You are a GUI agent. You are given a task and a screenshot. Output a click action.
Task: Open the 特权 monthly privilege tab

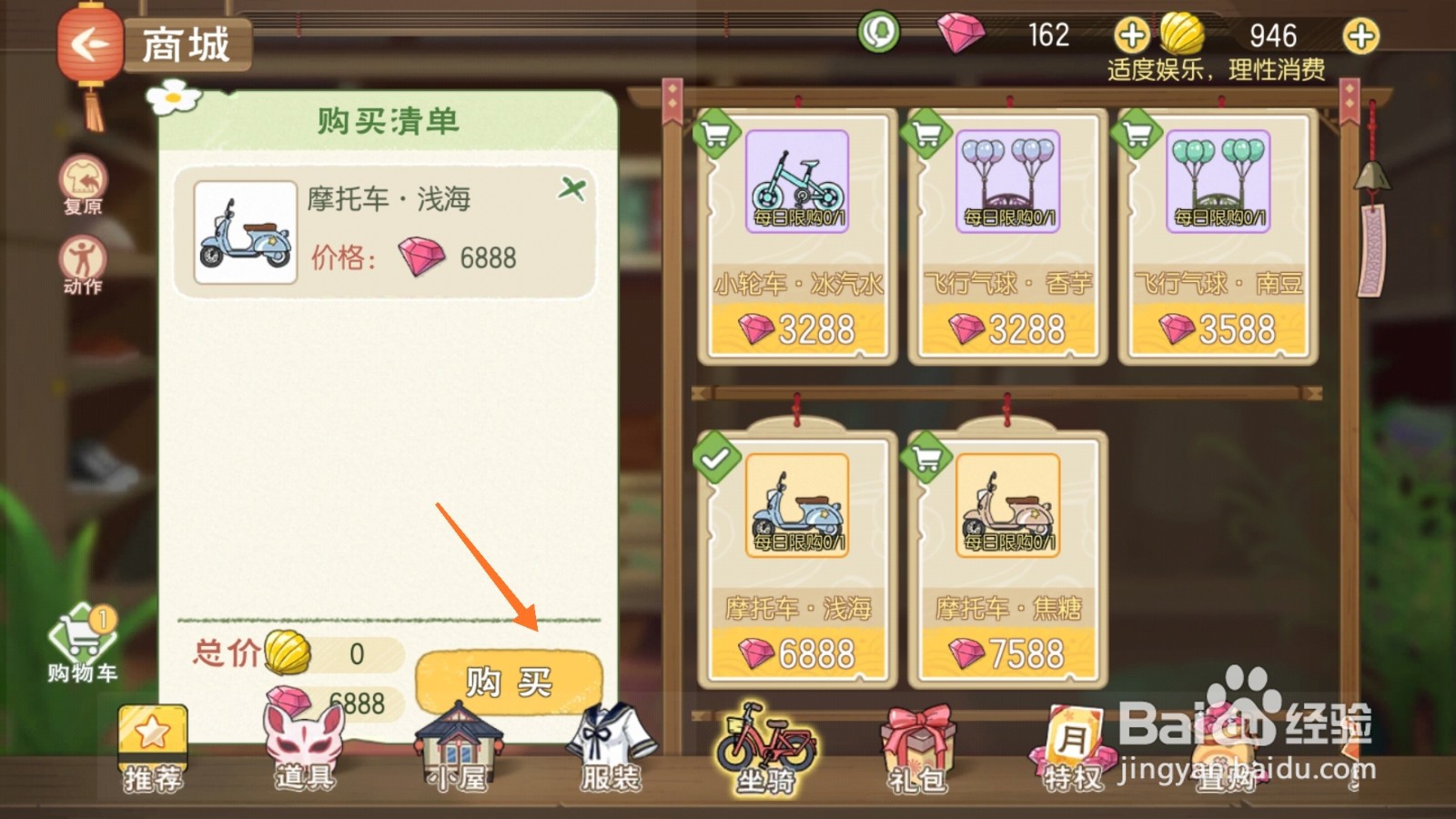[x=1072, y=749]
